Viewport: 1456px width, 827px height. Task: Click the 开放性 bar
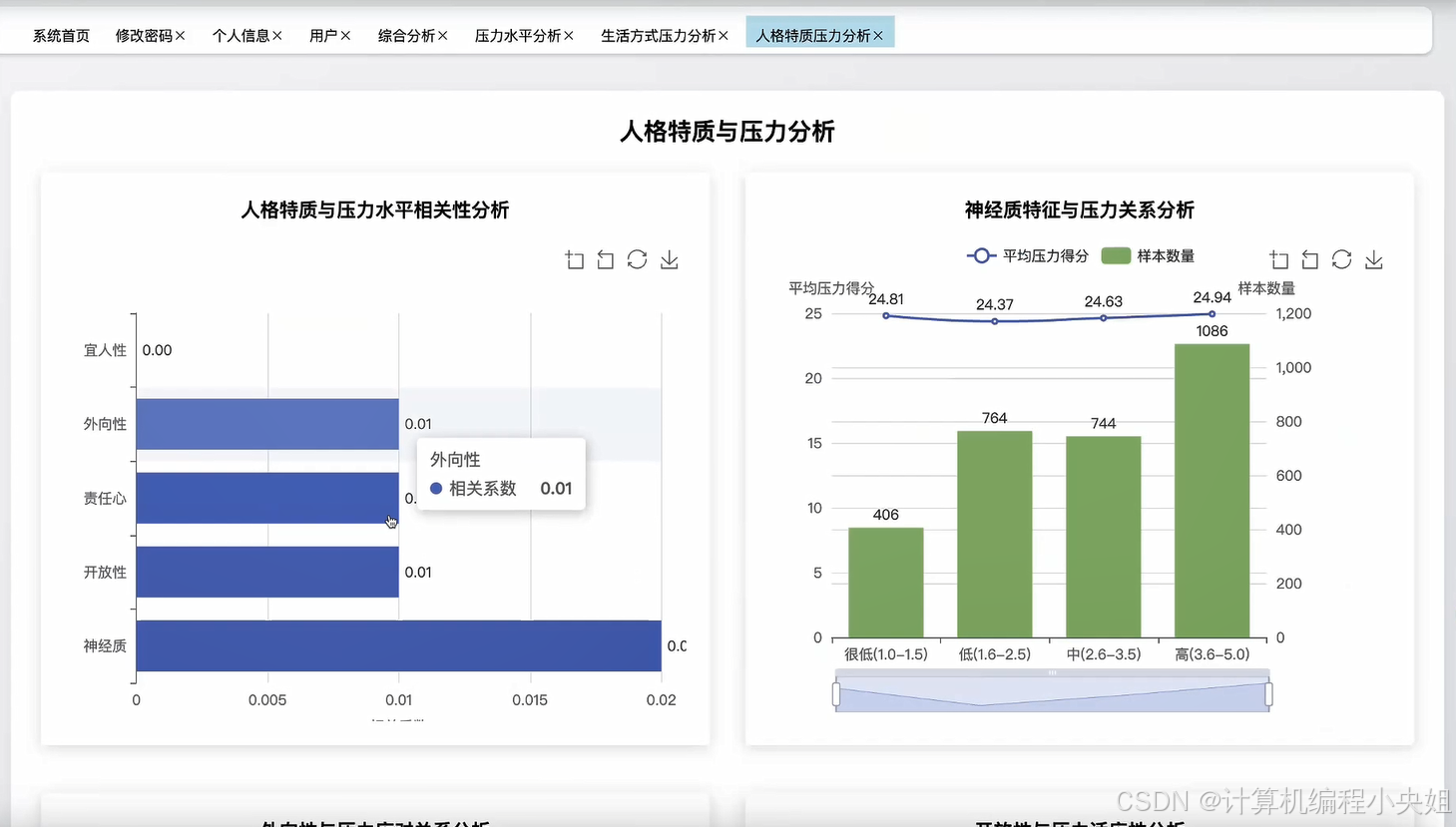point(267,572)
